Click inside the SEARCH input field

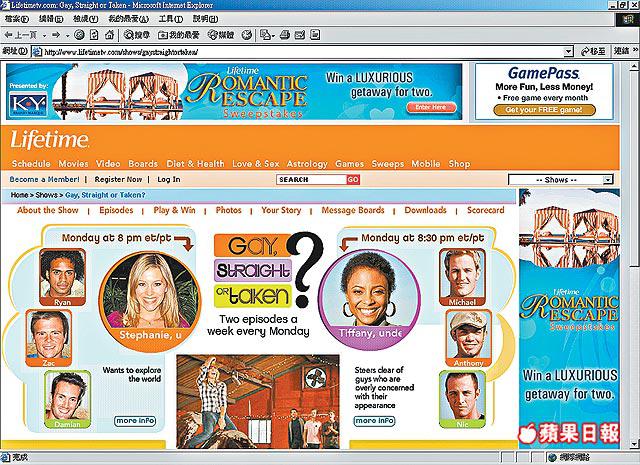(x=312, y=180)
